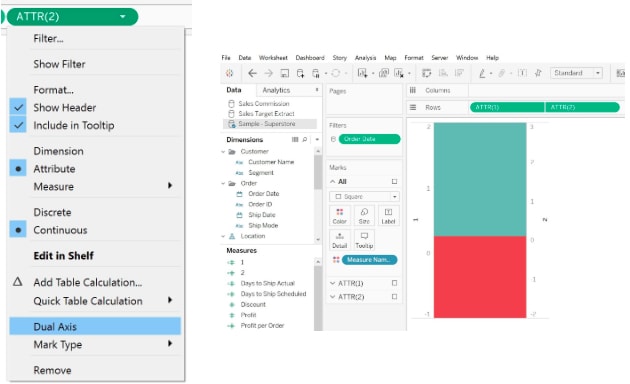Click the square icon on ATTR(1) marks row

(394, 283)
